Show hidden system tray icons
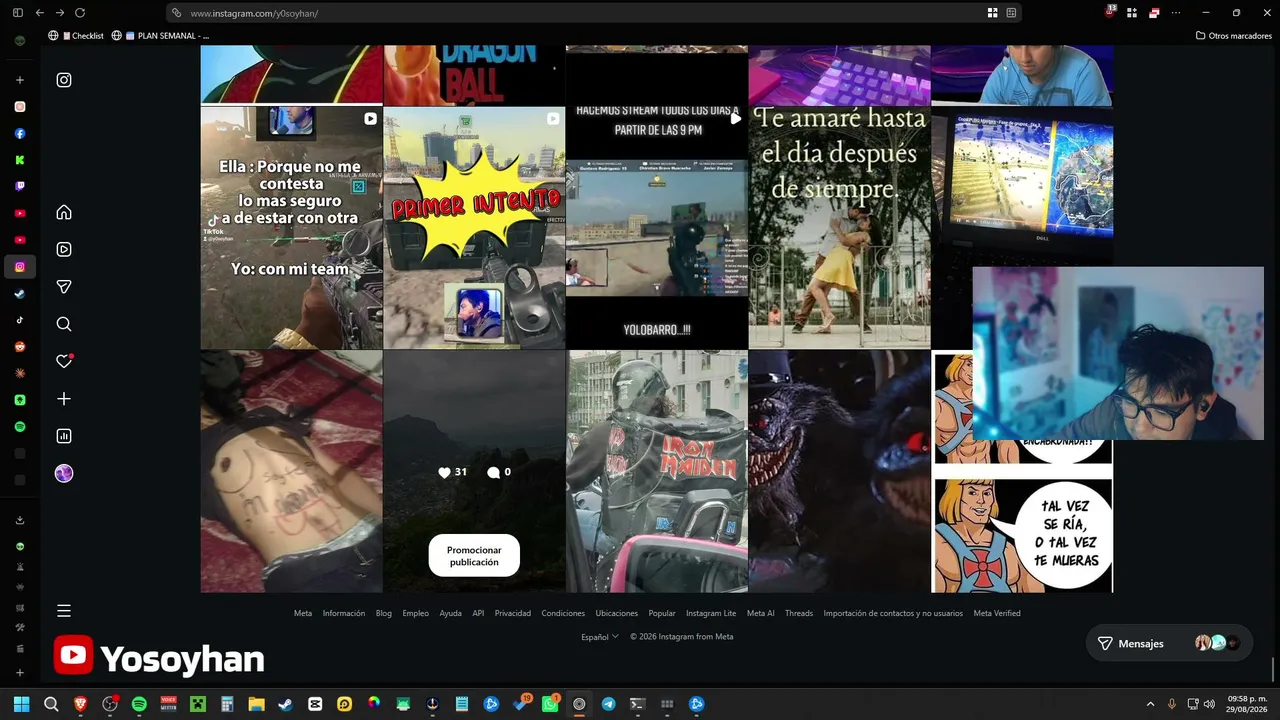Image resolution: width=1280 pixels, height=720 pixels. point(1150,704)
